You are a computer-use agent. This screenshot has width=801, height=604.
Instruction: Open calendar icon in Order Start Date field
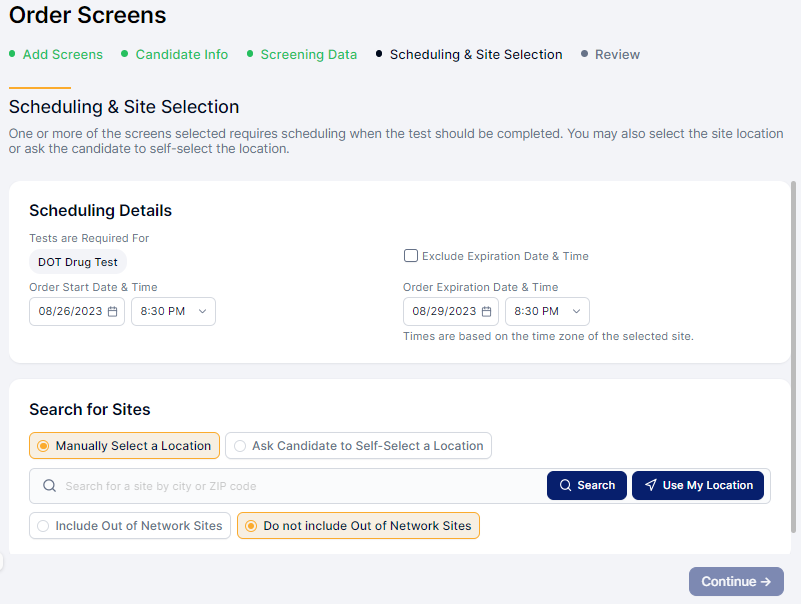tap(113, 312)
